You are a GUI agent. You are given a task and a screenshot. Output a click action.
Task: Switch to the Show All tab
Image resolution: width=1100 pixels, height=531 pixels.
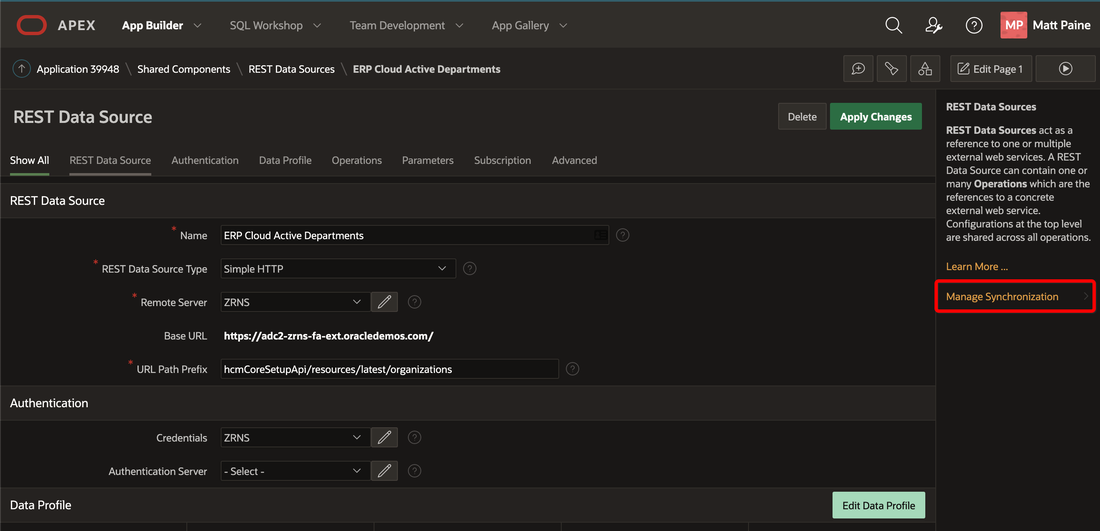click(29, 160)
